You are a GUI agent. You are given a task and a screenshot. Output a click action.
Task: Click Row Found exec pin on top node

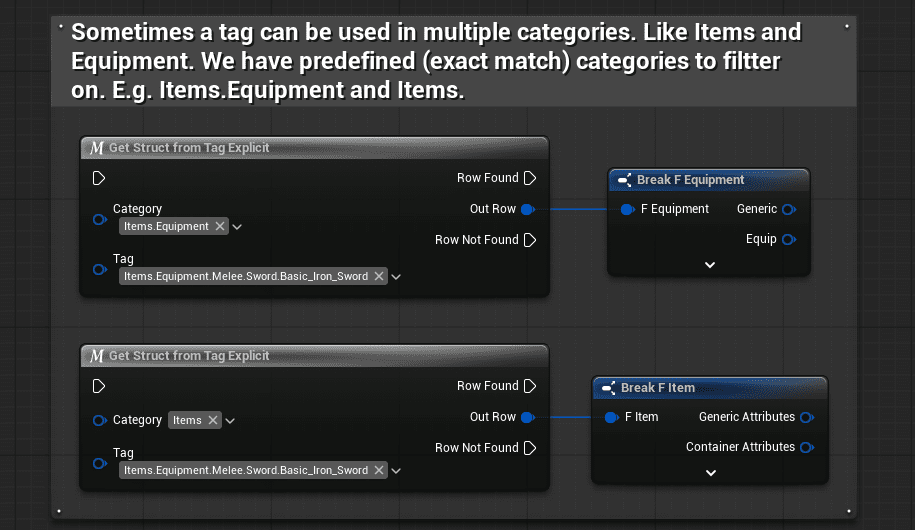coord(530,178)
